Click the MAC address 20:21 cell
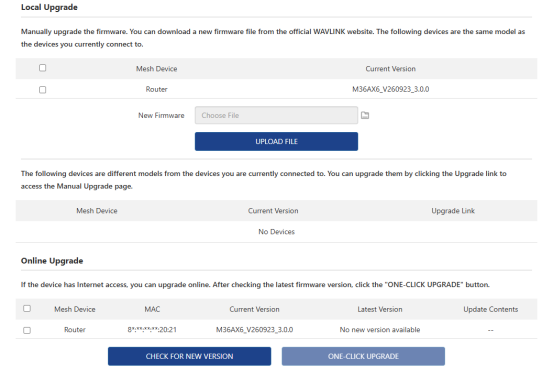This screenshot has height=373, width=554. point(152,330)
